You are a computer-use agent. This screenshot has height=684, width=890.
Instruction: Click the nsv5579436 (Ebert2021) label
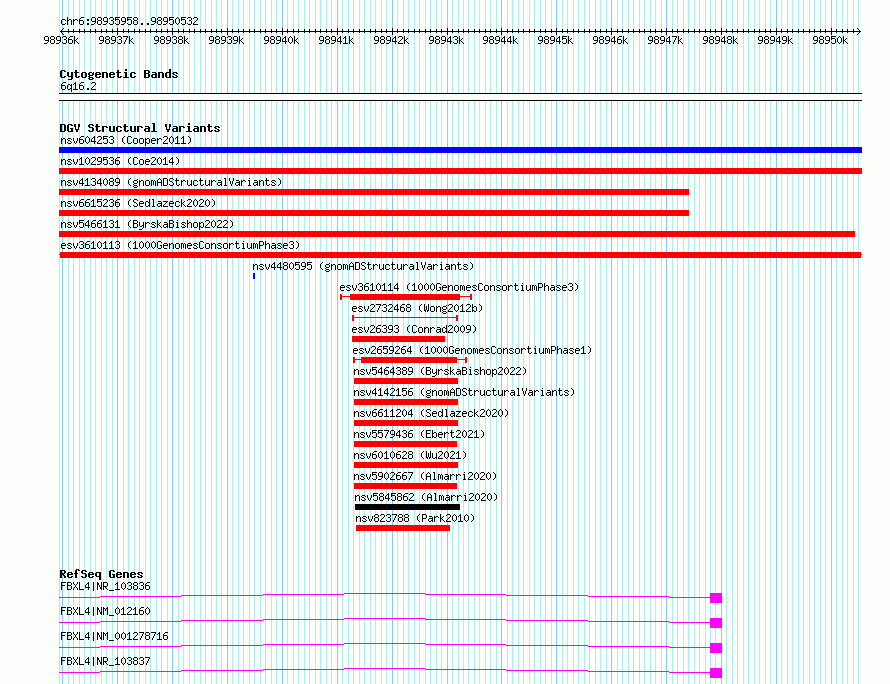pos(419,434)
